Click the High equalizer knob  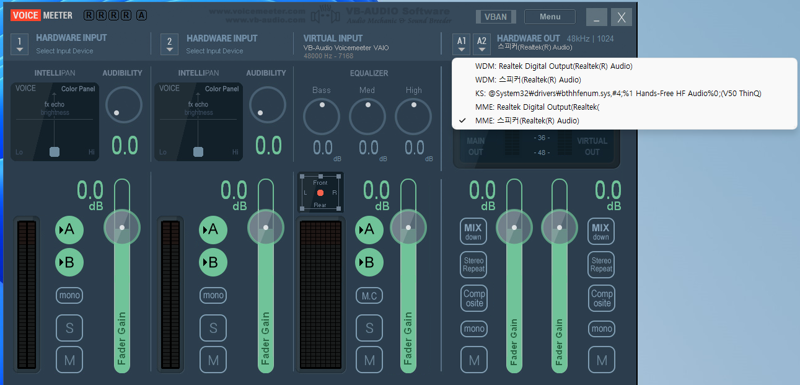(x=413, y=116)
